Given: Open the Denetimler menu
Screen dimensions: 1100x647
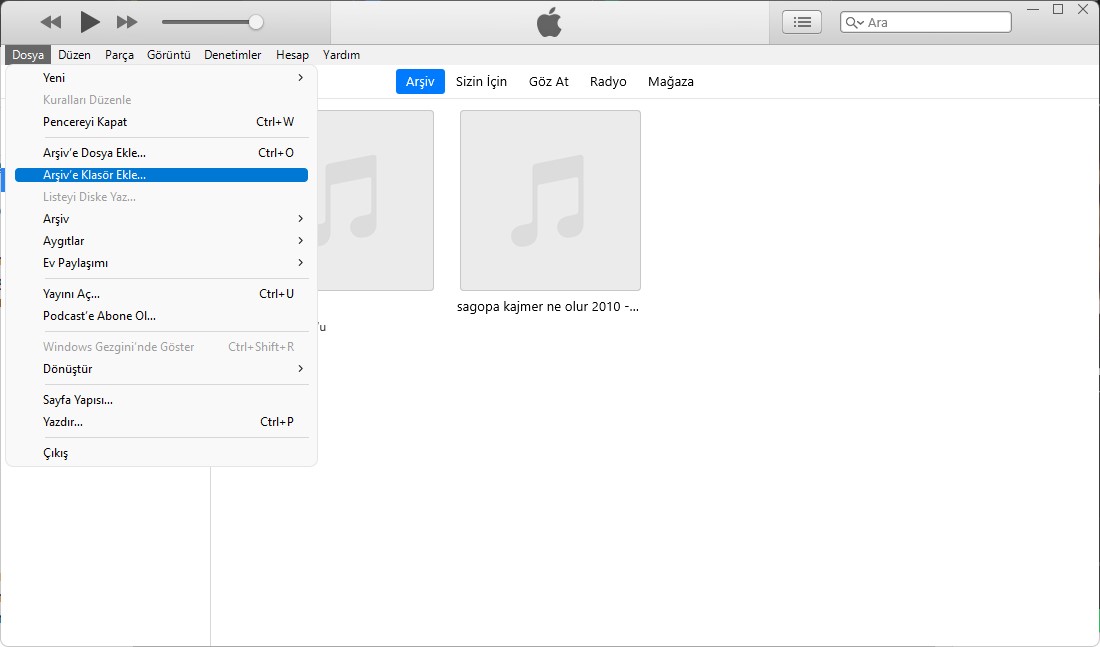Looking at the screenshot, I should pos(232,55).
